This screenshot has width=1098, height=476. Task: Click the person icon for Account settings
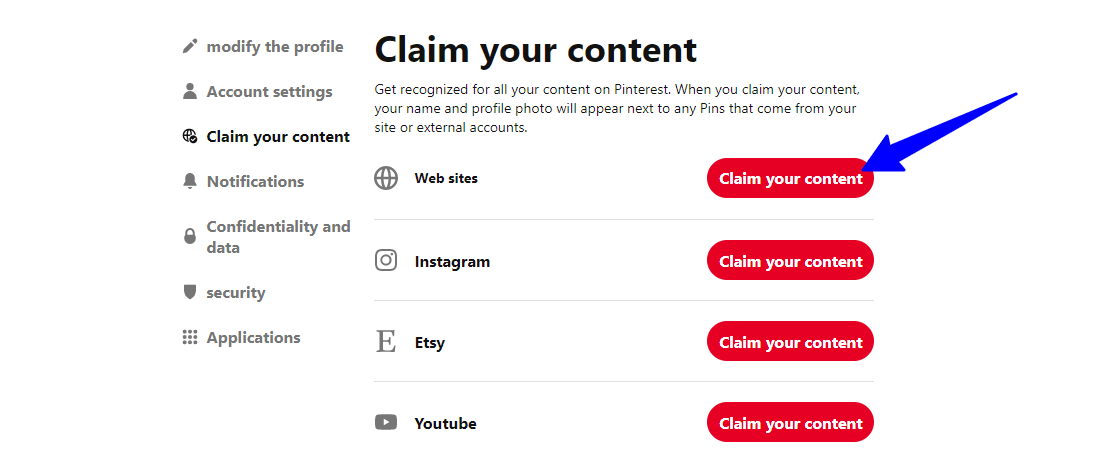(x=190, y=92)
